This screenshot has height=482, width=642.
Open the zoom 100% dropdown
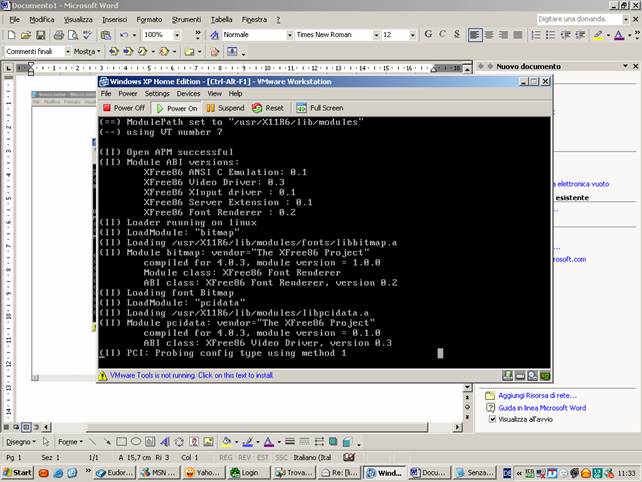(x=177, y=35)
